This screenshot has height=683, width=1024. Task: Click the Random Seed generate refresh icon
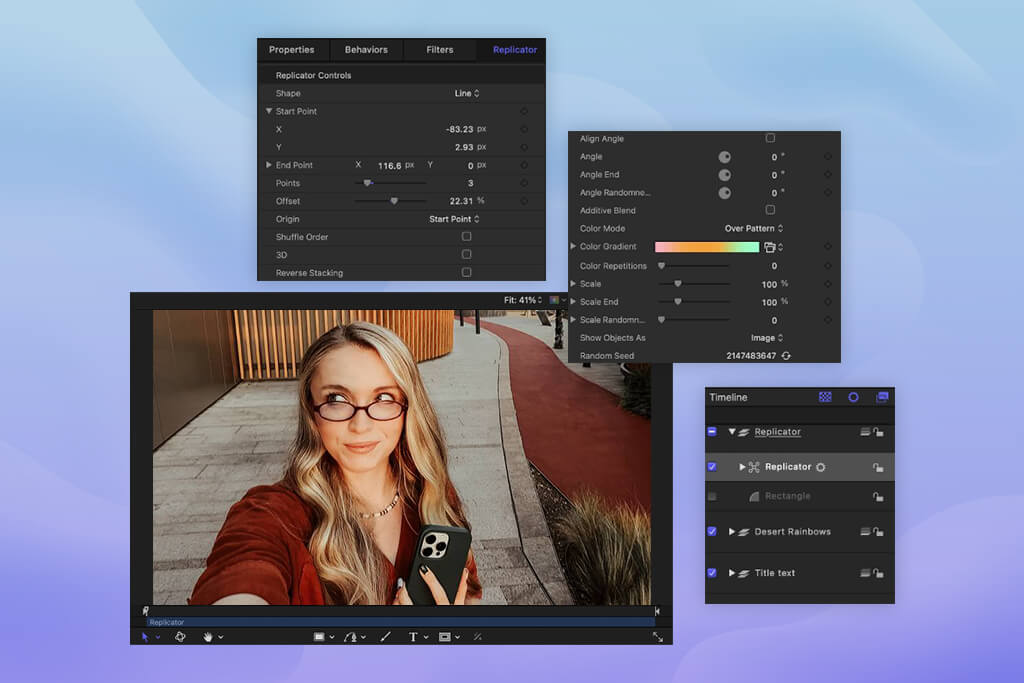(x=786, y=356)
